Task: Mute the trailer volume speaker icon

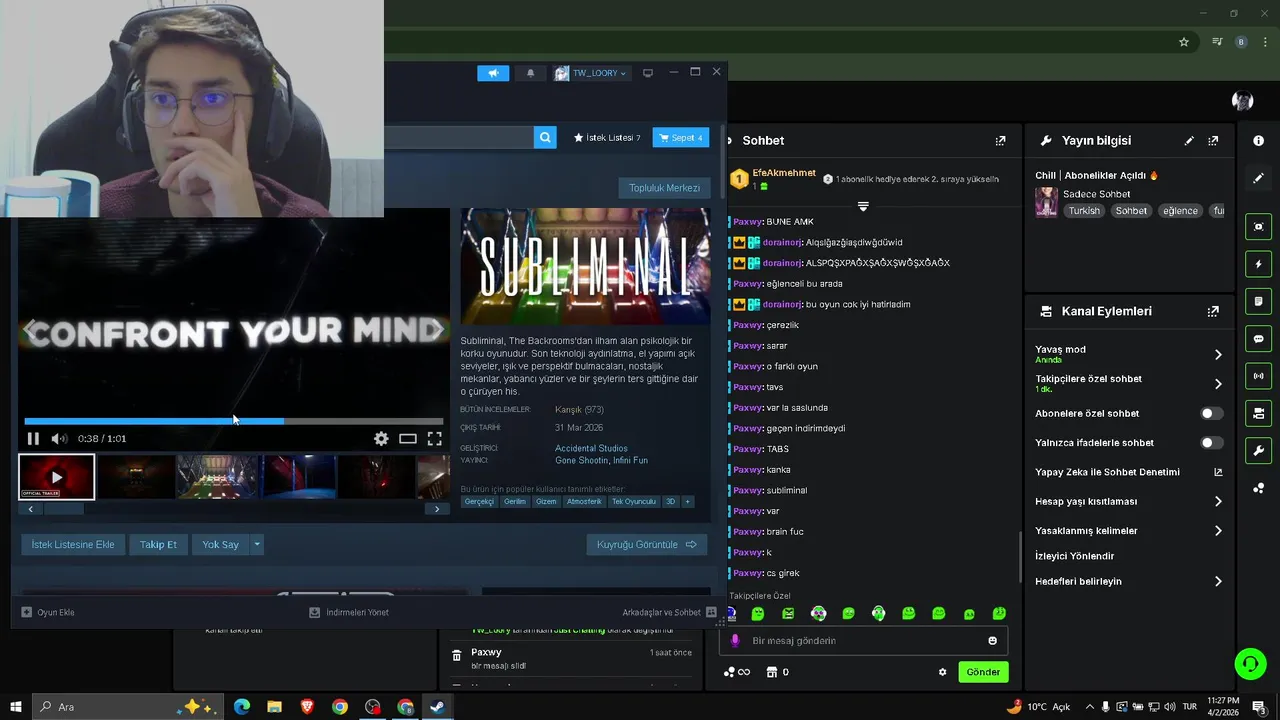Action: pyautogui.click(x=59, y=438)
